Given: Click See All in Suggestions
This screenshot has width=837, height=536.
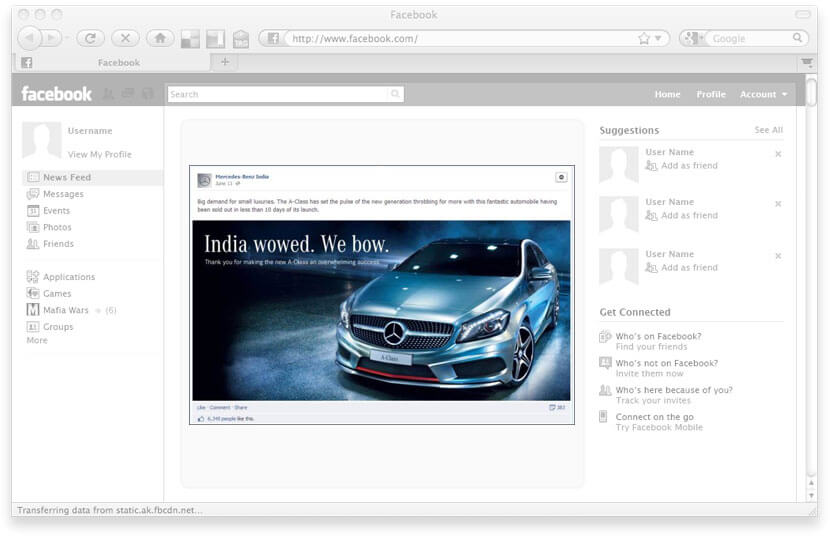Looking at the screenshot, I should click(768, 130).
